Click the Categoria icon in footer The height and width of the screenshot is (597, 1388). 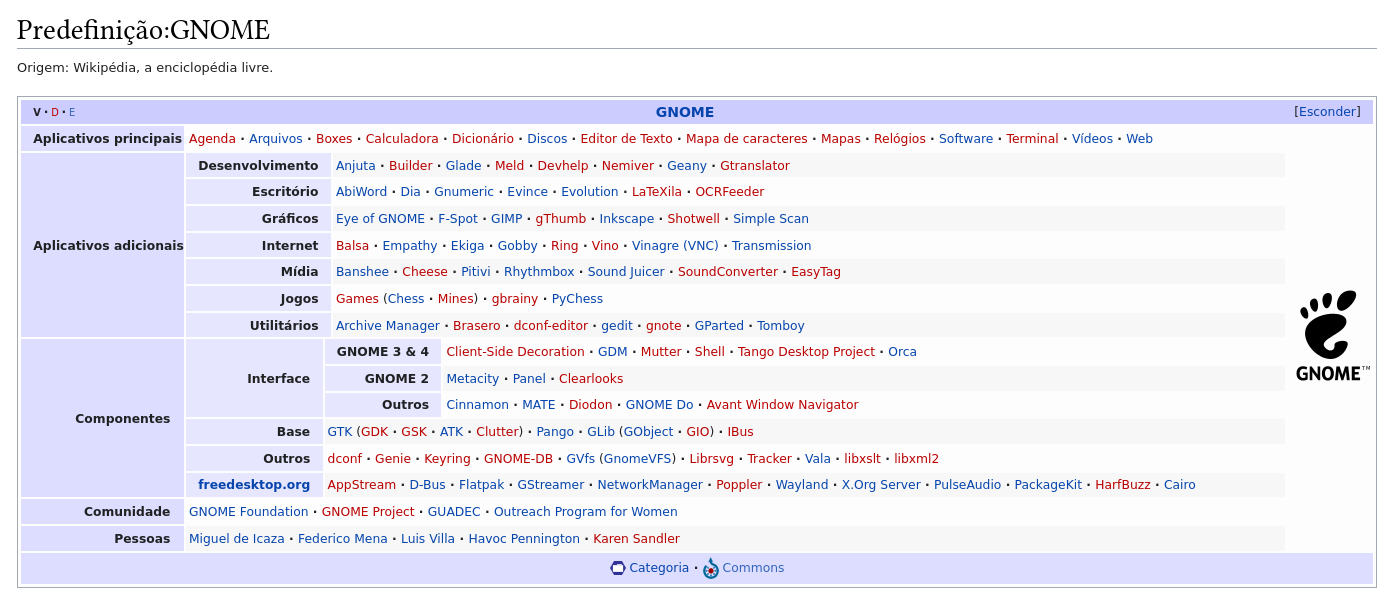(x=617, y=568)
